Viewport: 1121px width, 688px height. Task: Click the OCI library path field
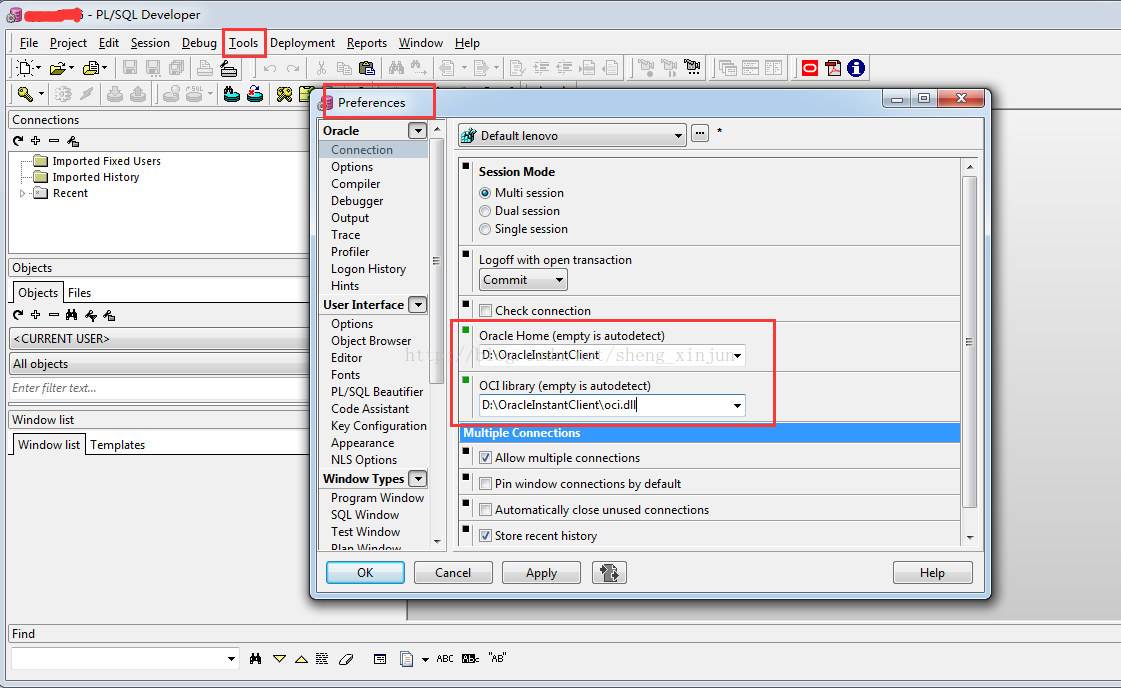603,405
